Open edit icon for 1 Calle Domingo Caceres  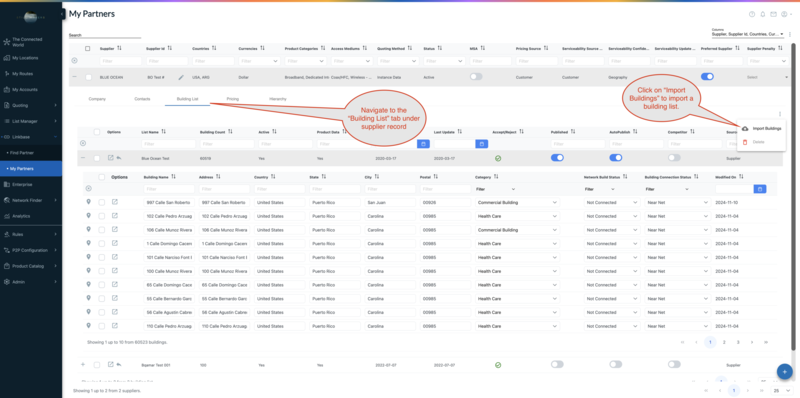point(115,243)
